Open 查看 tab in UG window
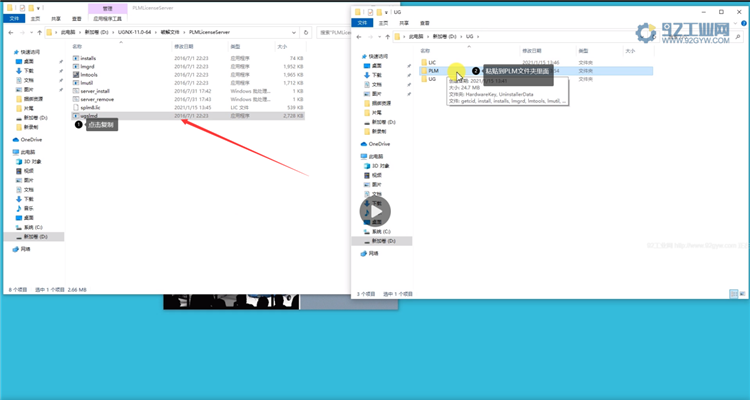The height and width of the screenshot is (400, 750). (x=425, y=23)
